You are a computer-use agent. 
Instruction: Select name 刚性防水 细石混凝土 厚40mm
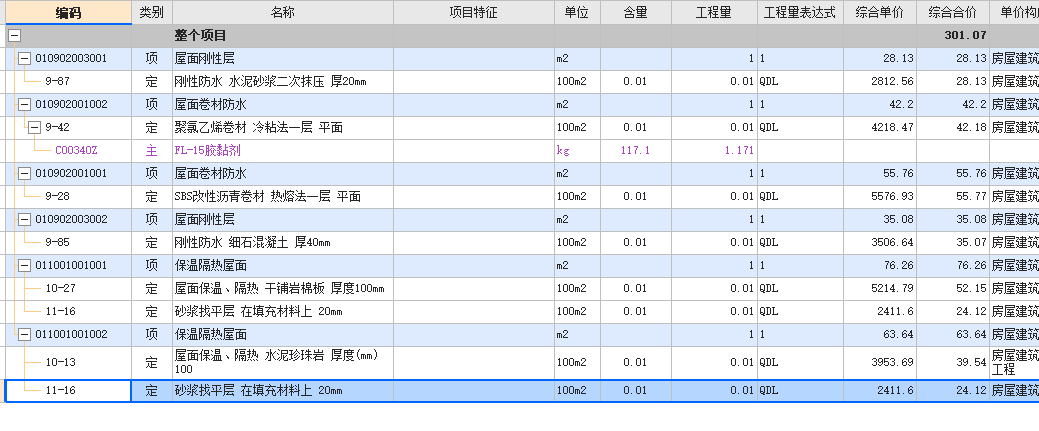tap(283, 242)
